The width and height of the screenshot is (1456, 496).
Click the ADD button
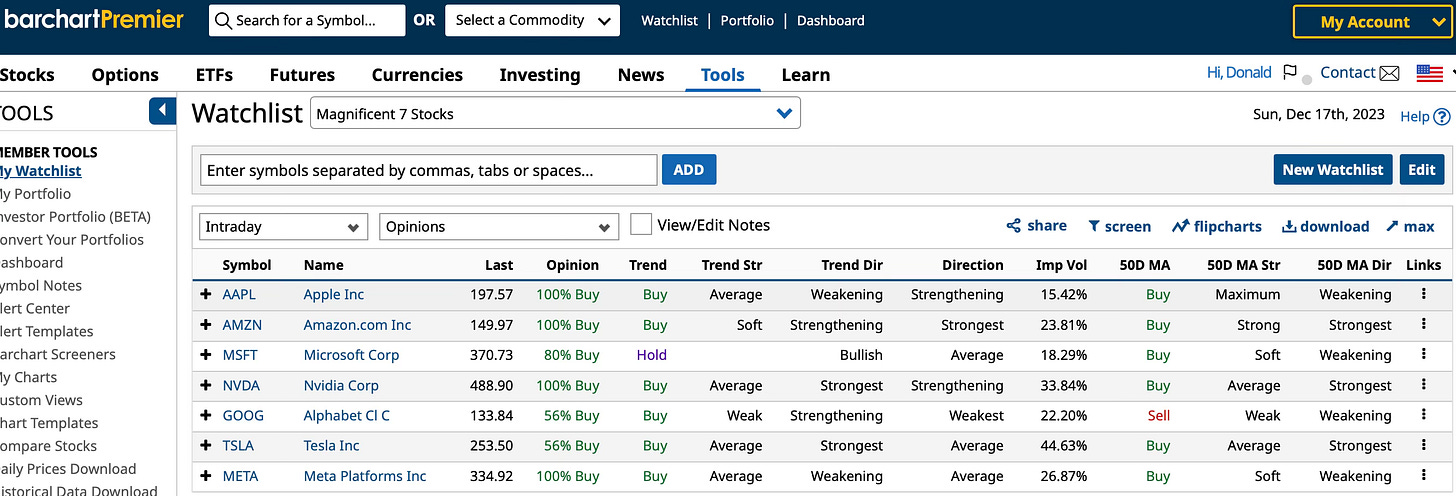(x=689, y=170)
